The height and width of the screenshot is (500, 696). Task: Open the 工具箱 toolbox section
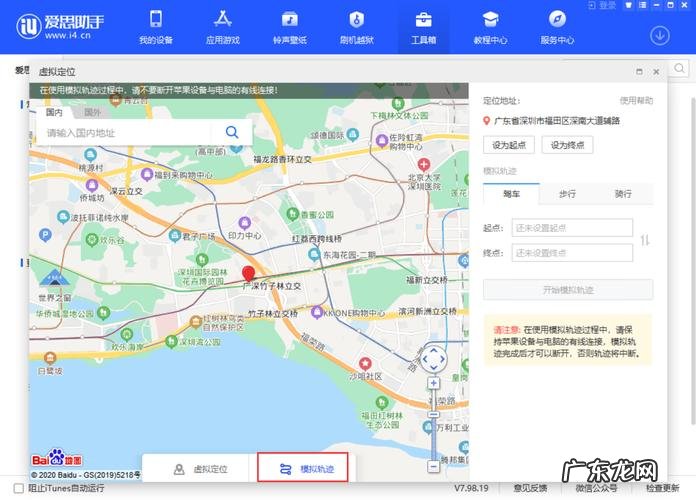(x=423, y=28)
